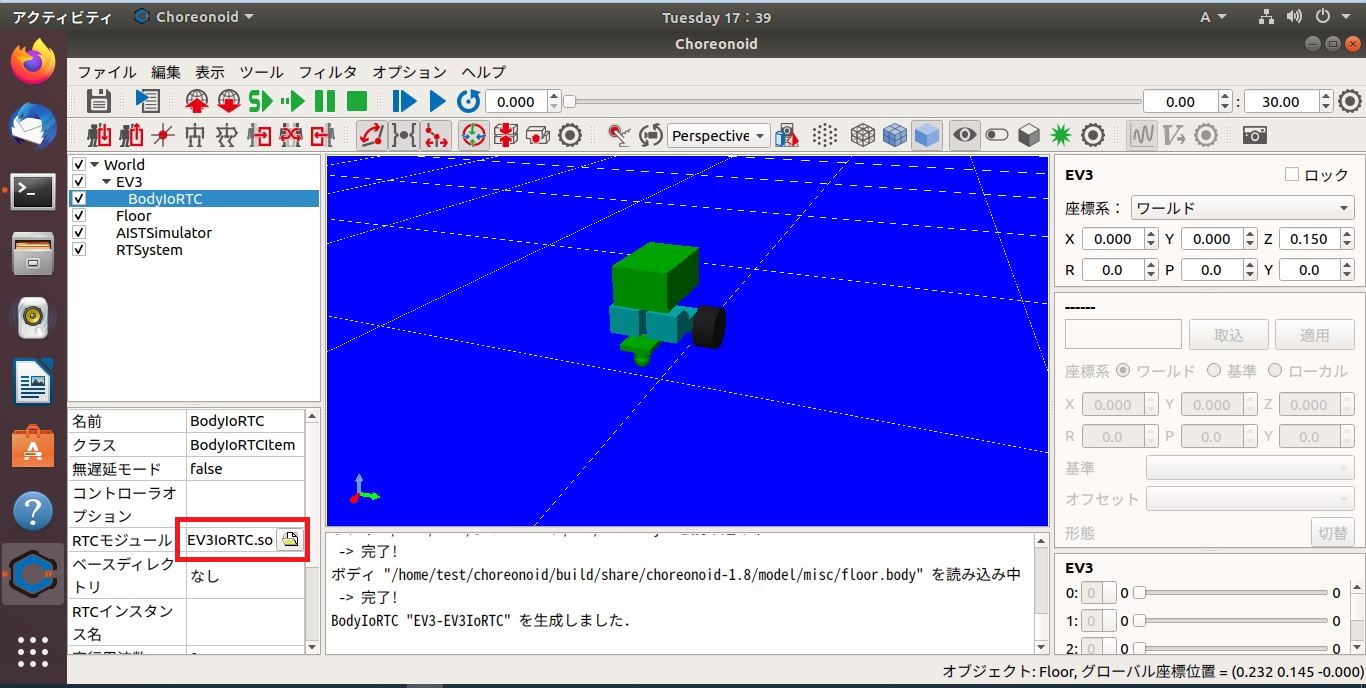Select the ローカル radio button

pyautogui.click(x=1274, y=371)
